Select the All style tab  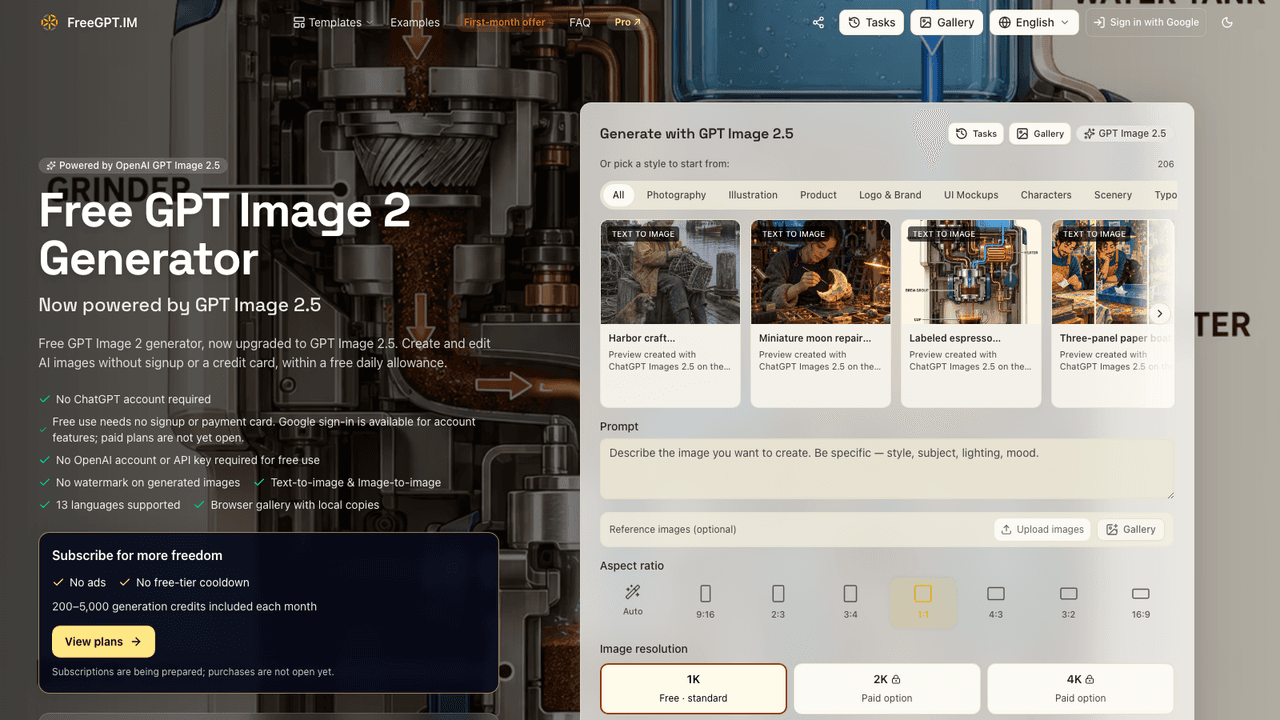619,195
